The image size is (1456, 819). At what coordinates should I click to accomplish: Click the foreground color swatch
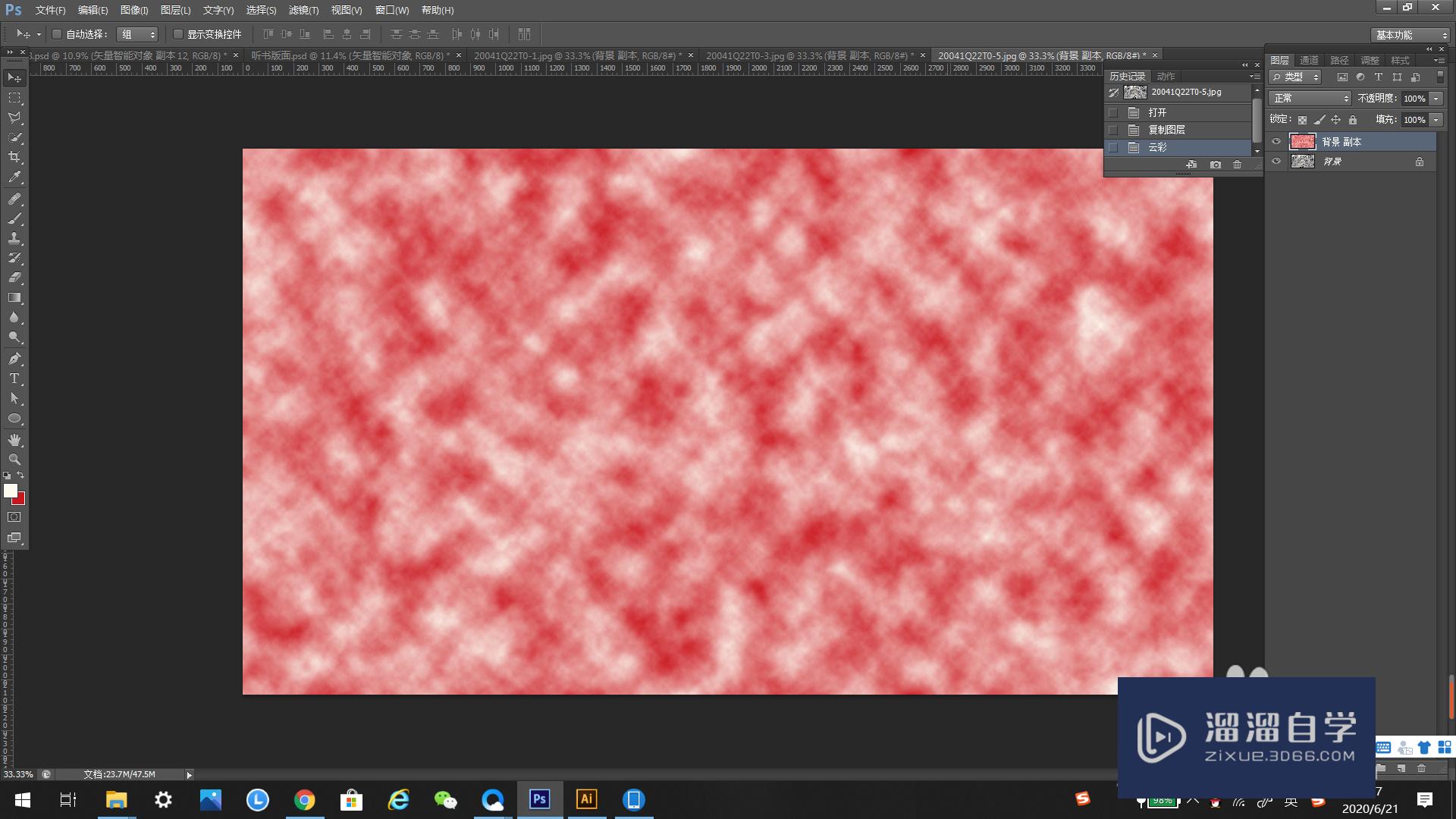pyautogui.click(x=10, y=491)
